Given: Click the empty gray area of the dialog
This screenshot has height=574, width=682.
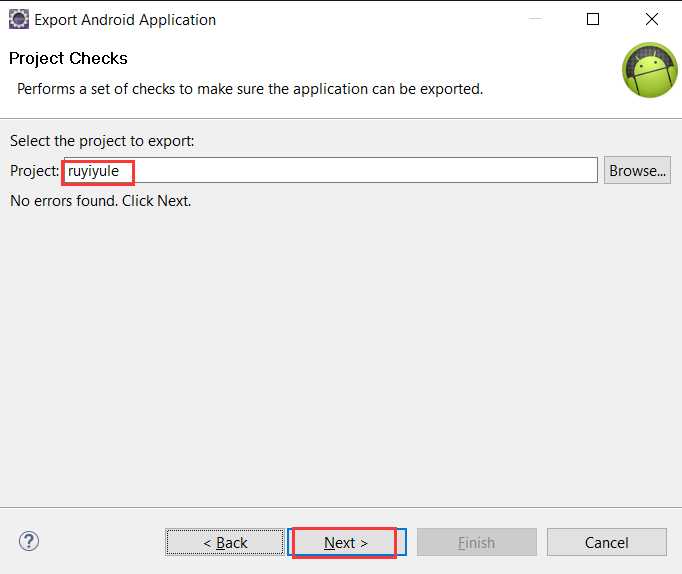Looking at the screenshot, I should (340, 360).
